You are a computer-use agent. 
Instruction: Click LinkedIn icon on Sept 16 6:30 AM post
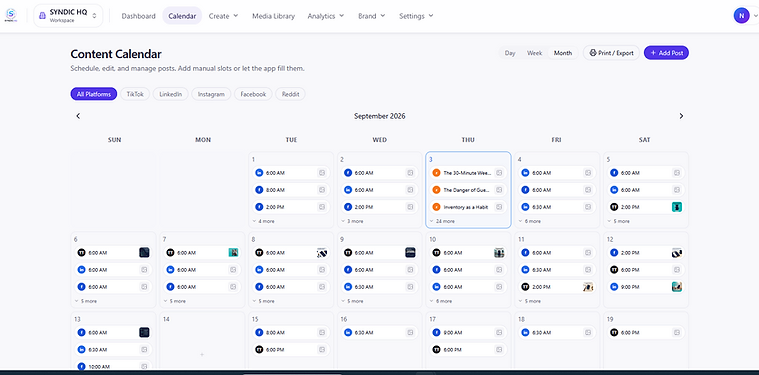(348, 332)
